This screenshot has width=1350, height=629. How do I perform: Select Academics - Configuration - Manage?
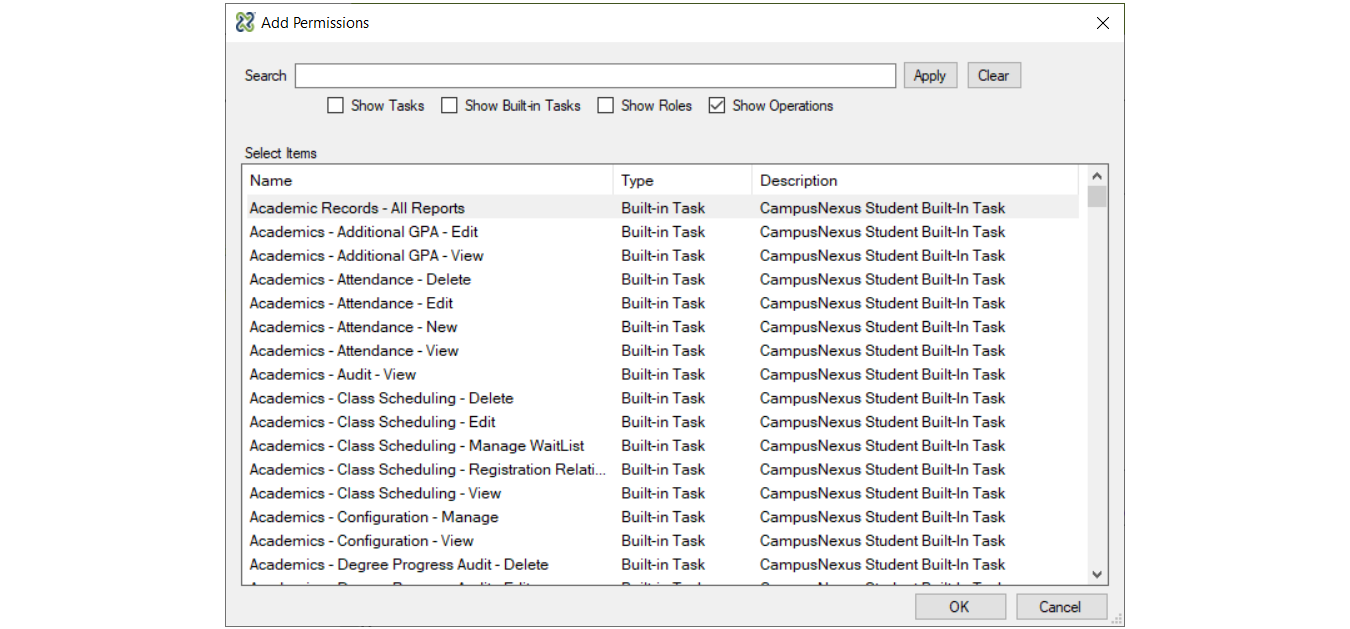pos(661,517)
